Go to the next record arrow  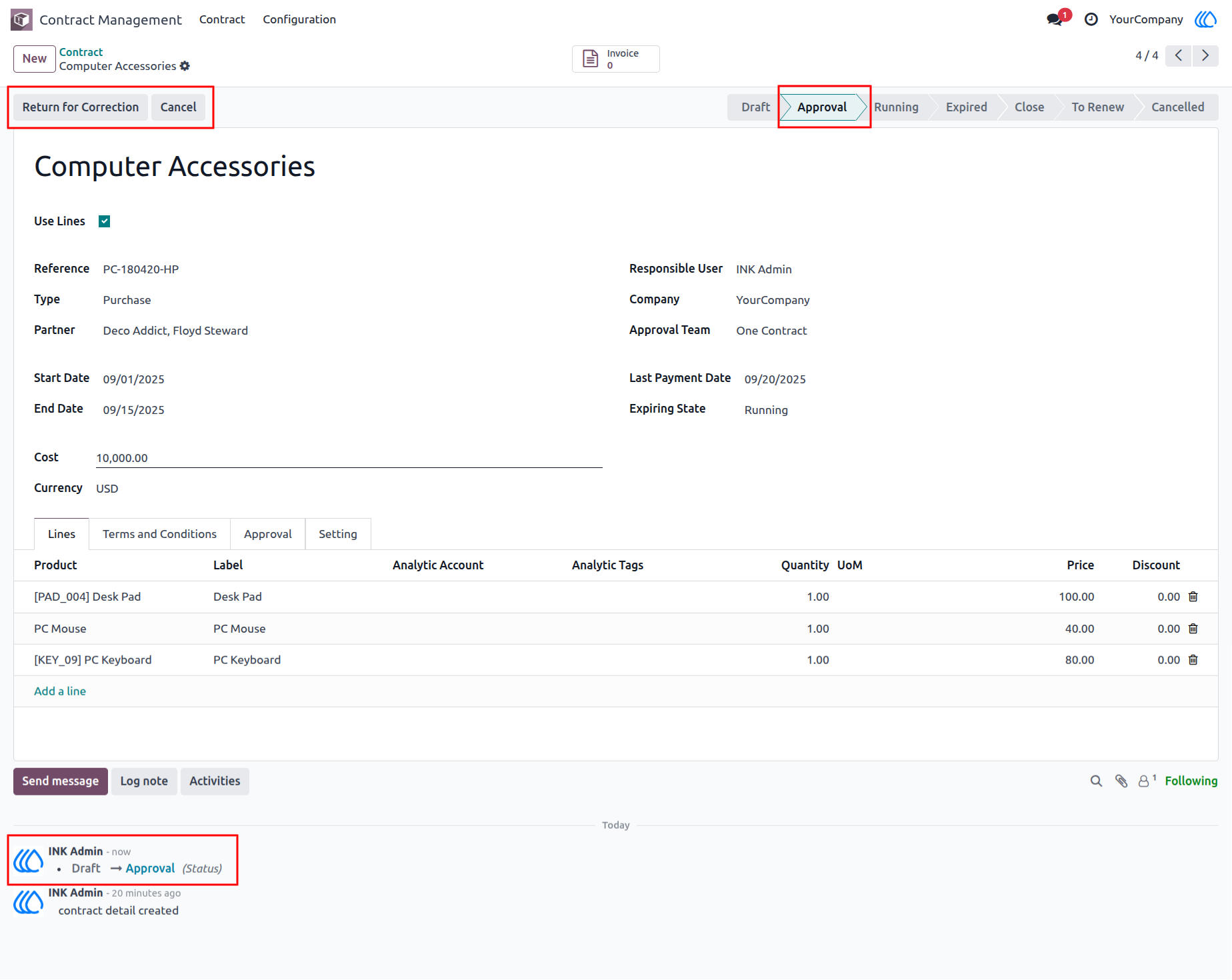(1205, 55)
